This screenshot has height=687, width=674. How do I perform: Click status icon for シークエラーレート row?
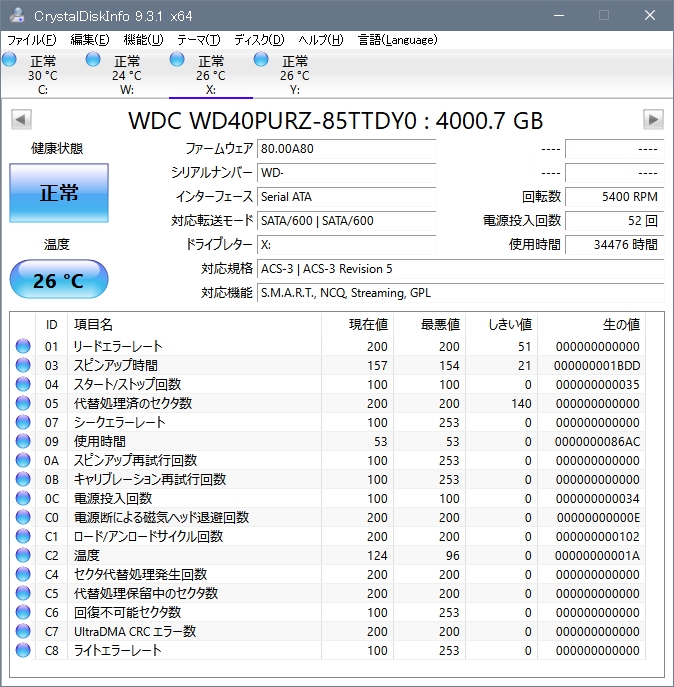23,422
